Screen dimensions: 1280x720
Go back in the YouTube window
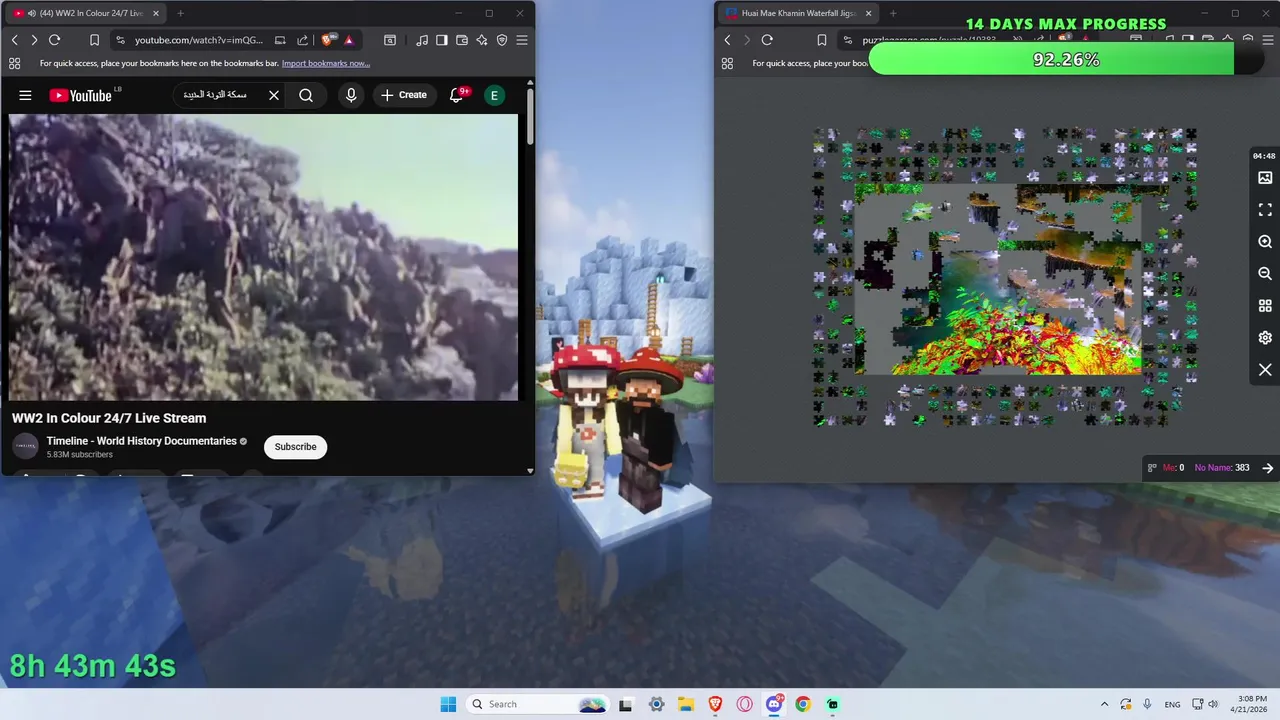(x=15, y=40)
